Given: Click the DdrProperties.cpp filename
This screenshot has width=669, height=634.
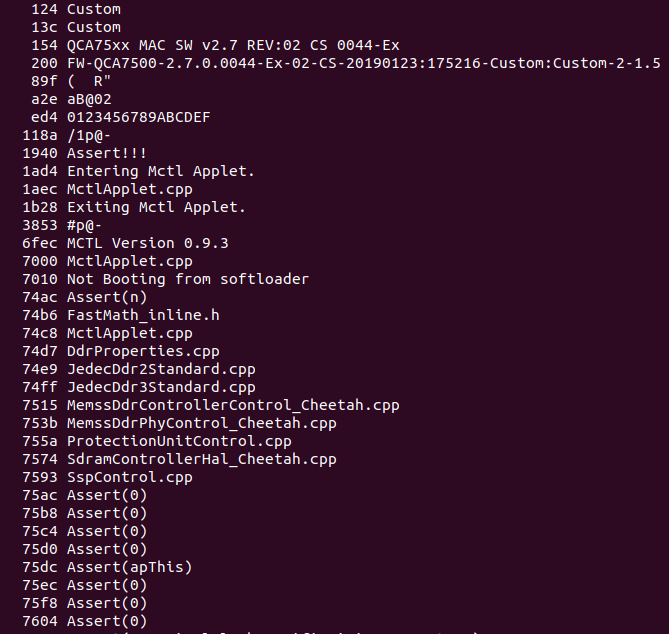Looking at the screenshot, I should 143,351.
